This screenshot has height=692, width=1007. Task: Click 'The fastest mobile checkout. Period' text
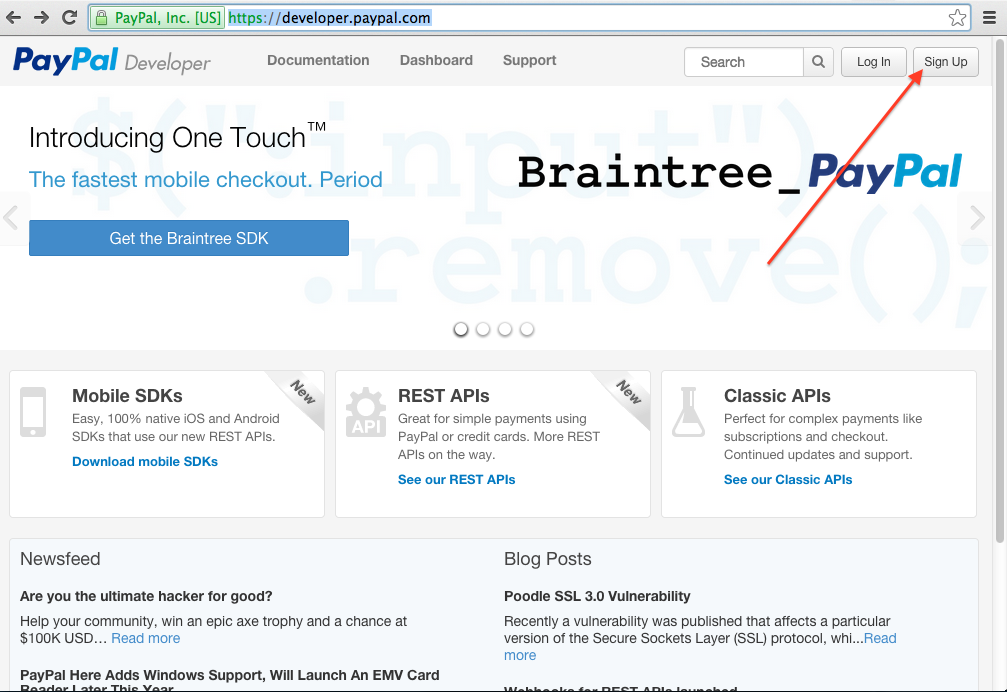206,180
